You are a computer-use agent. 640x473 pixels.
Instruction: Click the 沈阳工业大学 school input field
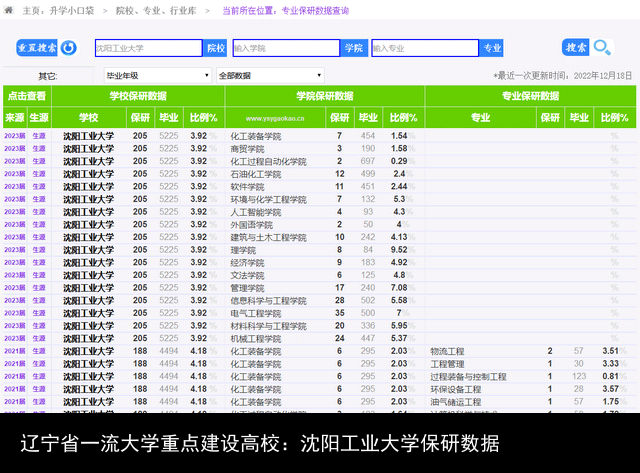[x=149, y=48]
